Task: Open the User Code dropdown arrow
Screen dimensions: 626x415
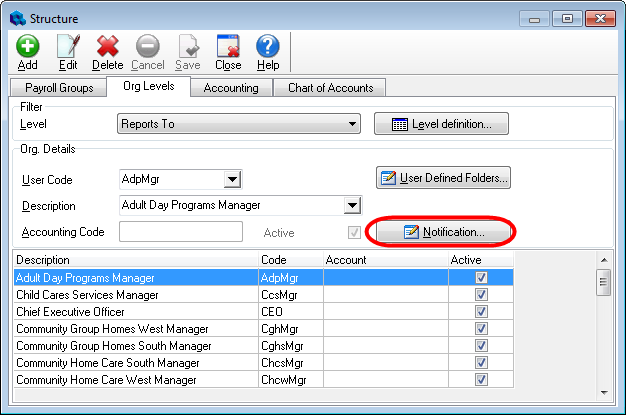Action: [232, 180]
